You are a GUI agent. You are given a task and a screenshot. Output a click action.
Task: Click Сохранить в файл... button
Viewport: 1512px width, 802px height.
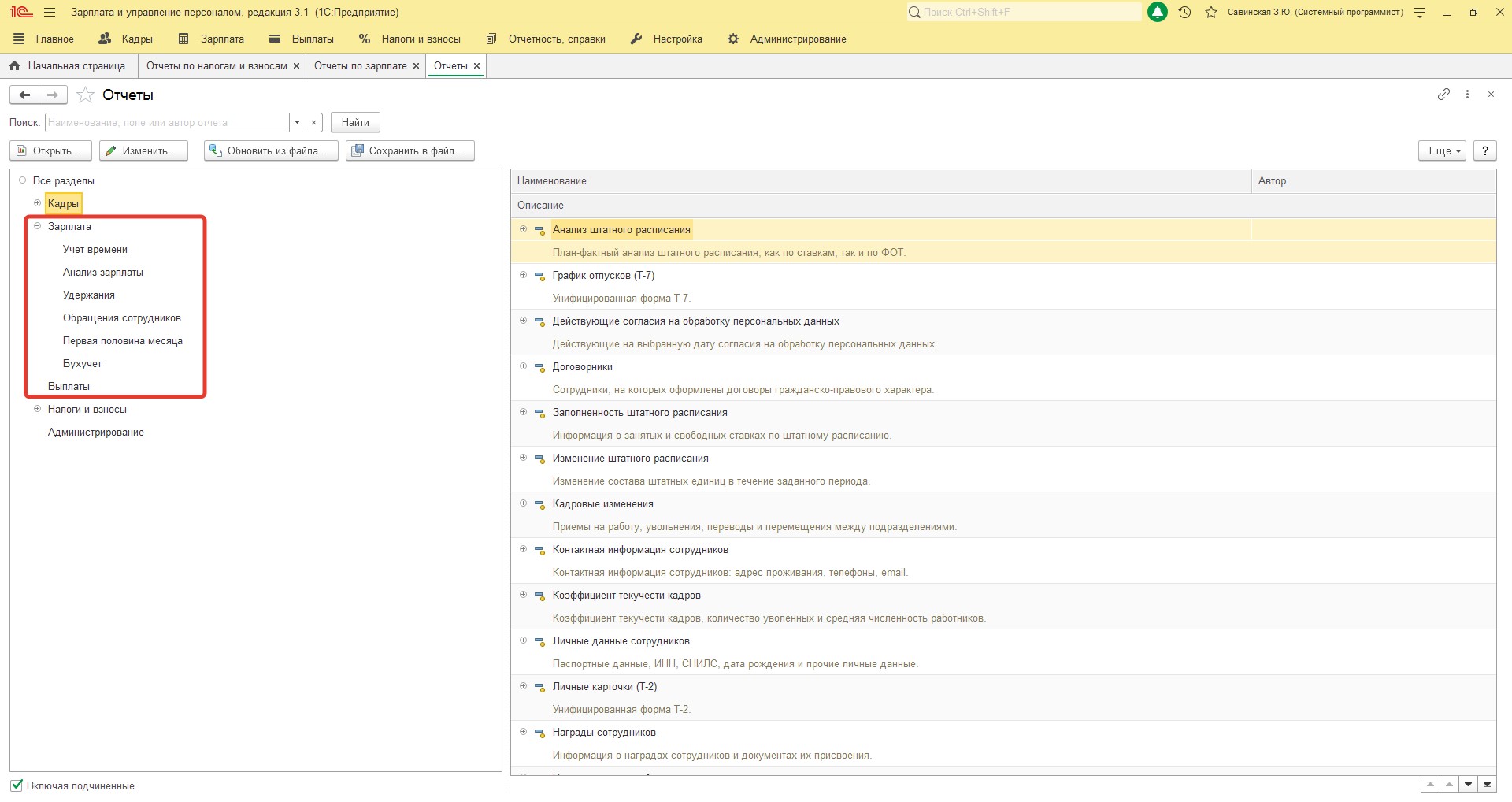pos(409,151)
